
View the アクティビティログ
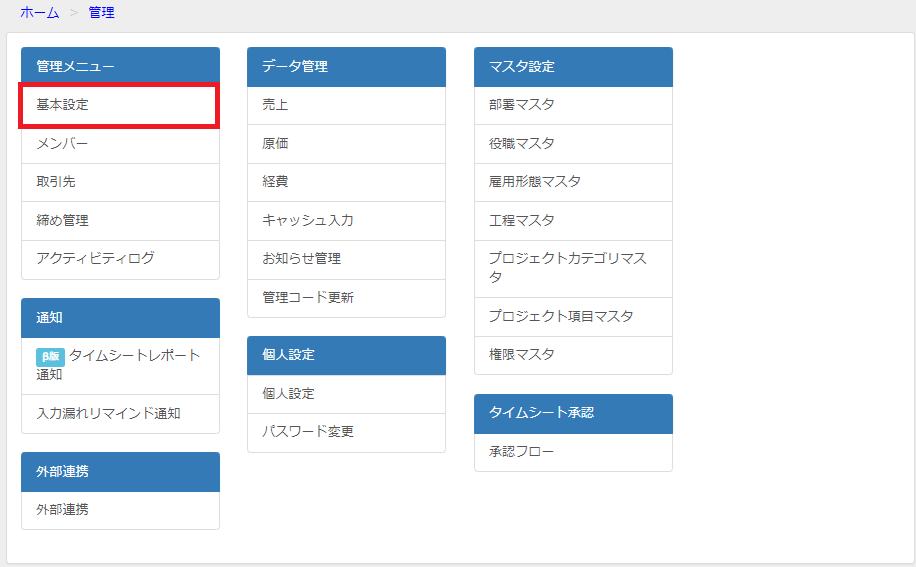(120, 259)
